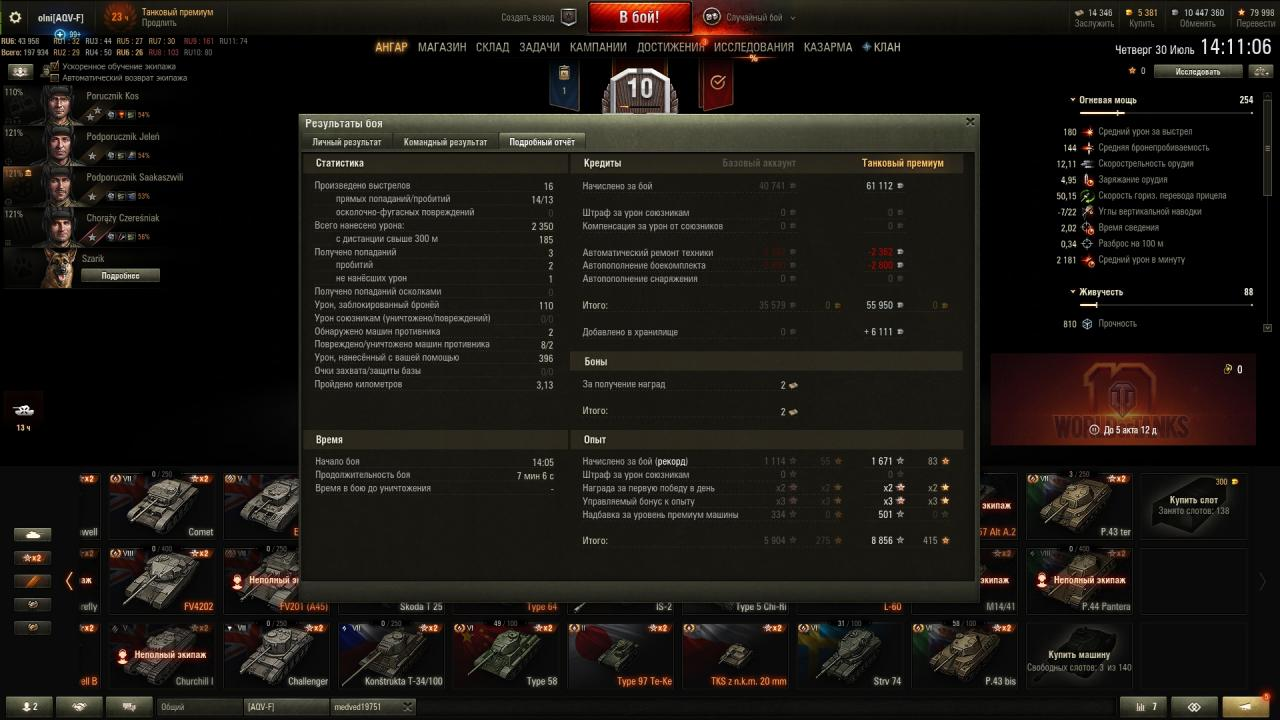
Task: Select the Подробный отчёт tab
Action: (542, 142)
